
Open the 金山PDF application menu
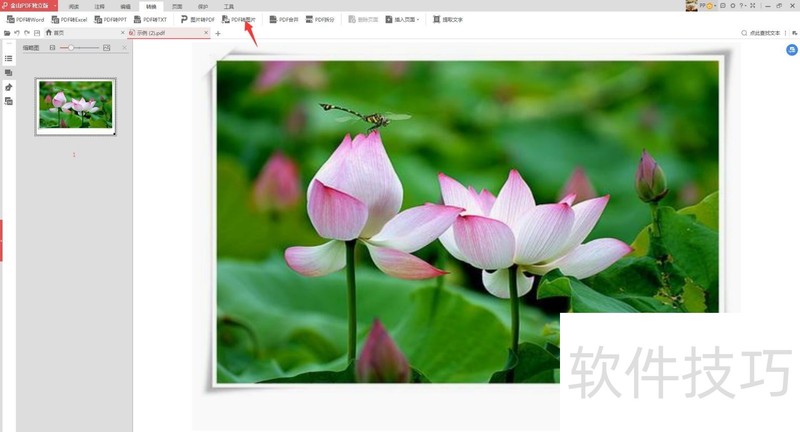coord(29,6)
